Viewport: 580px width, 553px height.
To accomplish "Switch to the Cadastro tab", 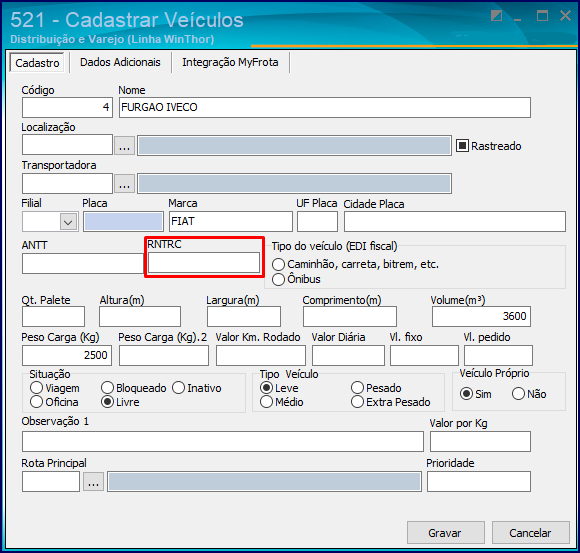I will click(x=37, y=63).
